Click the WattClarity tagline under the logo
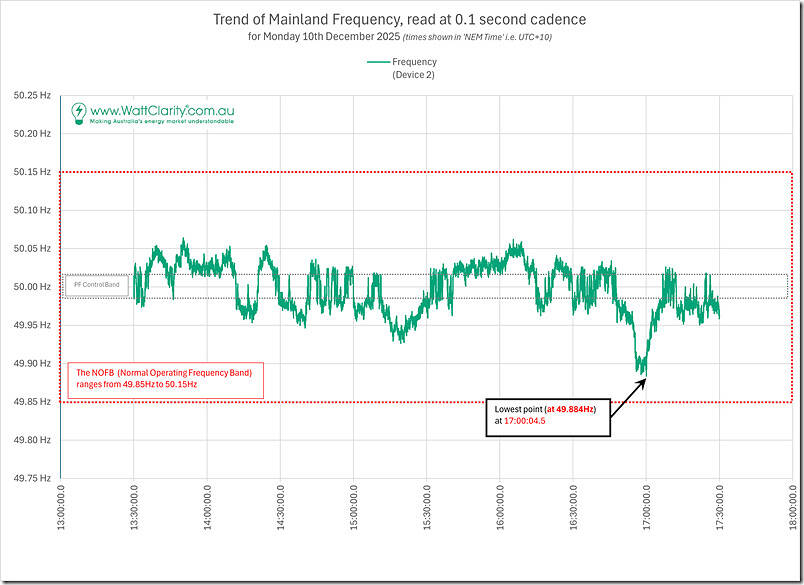This screenshot has height=585, width=804. click(x=162, y=121)
